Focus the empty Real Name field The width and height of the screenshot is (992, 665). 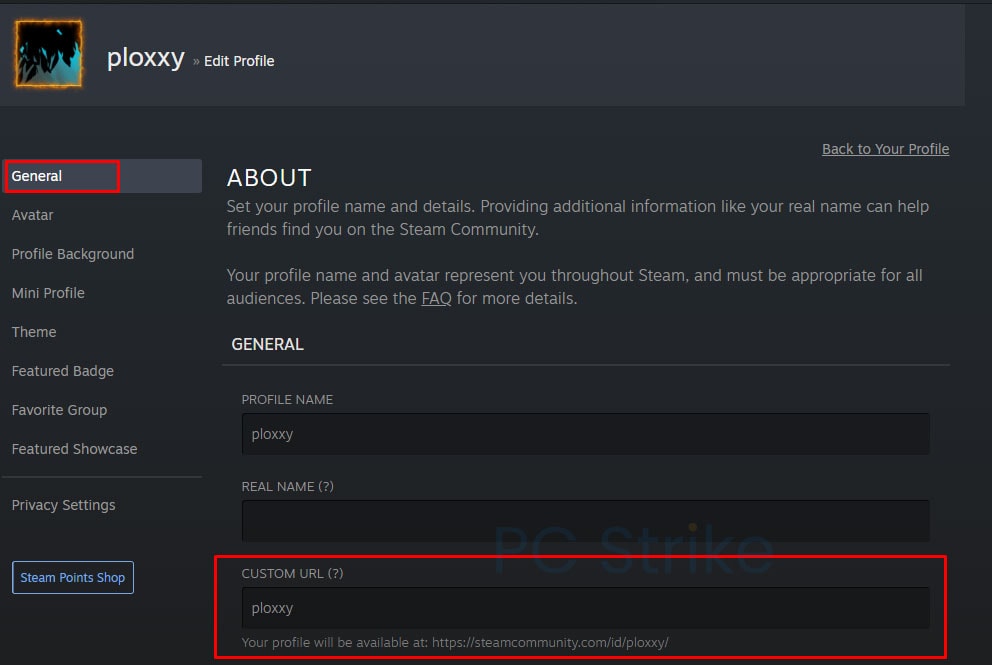(585, 521)
